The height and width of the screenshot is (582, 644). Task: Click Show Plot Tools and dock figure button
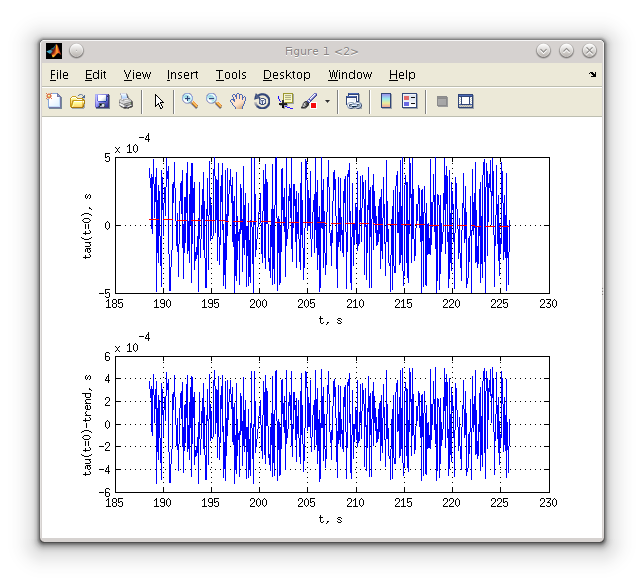[x=465, y=101]
